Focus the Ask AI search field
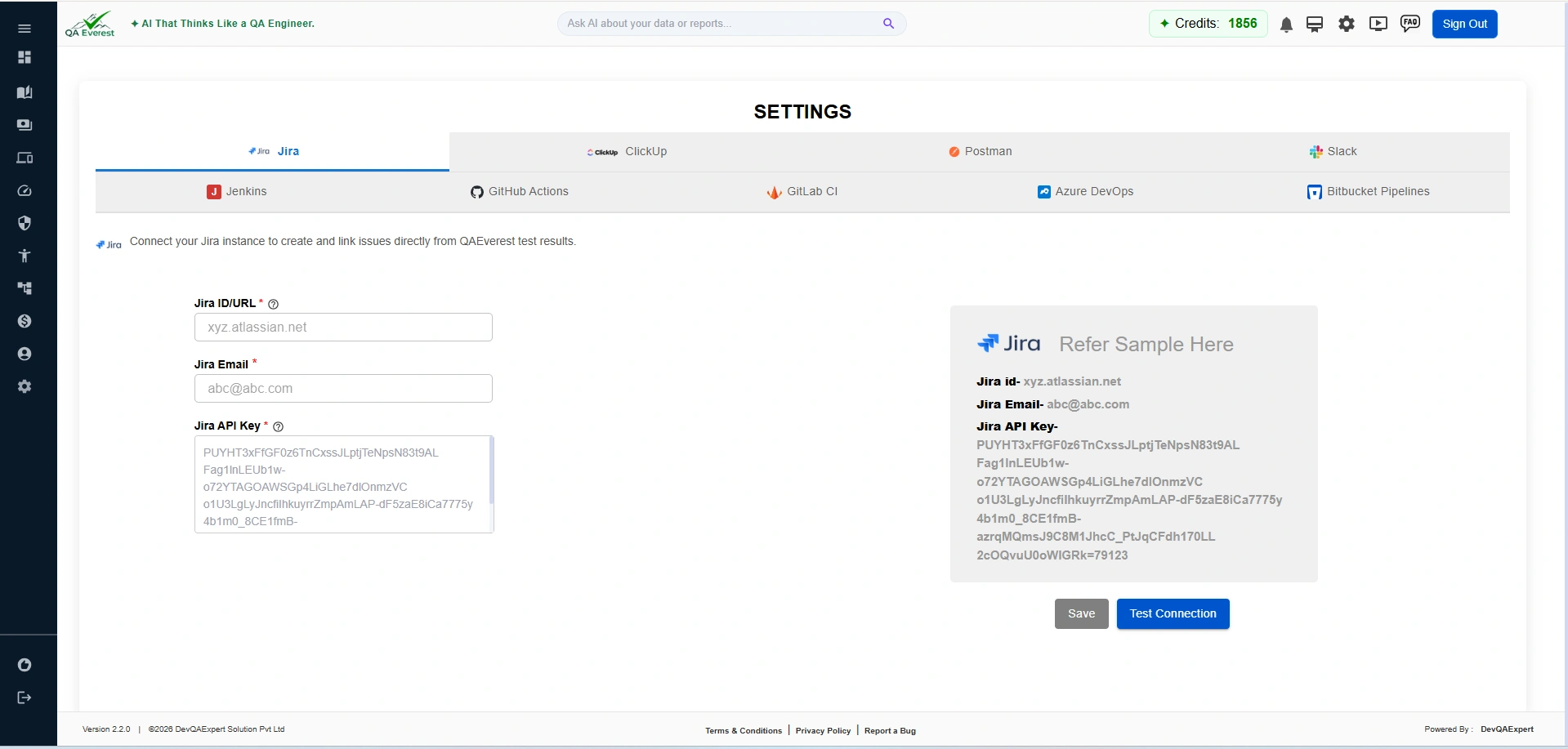 tap(723, 24)
